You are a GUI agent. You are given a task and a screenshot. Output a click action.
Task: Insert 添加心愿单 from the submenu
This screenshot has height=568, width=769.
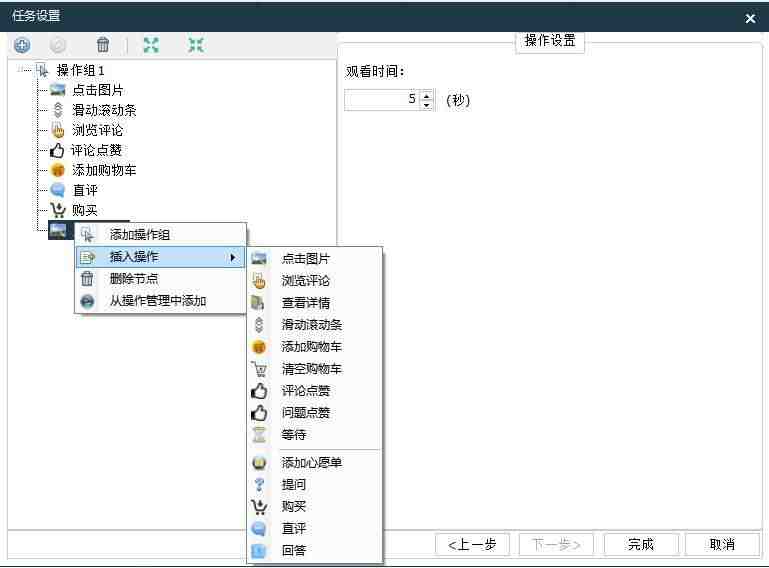coord(315,463)
